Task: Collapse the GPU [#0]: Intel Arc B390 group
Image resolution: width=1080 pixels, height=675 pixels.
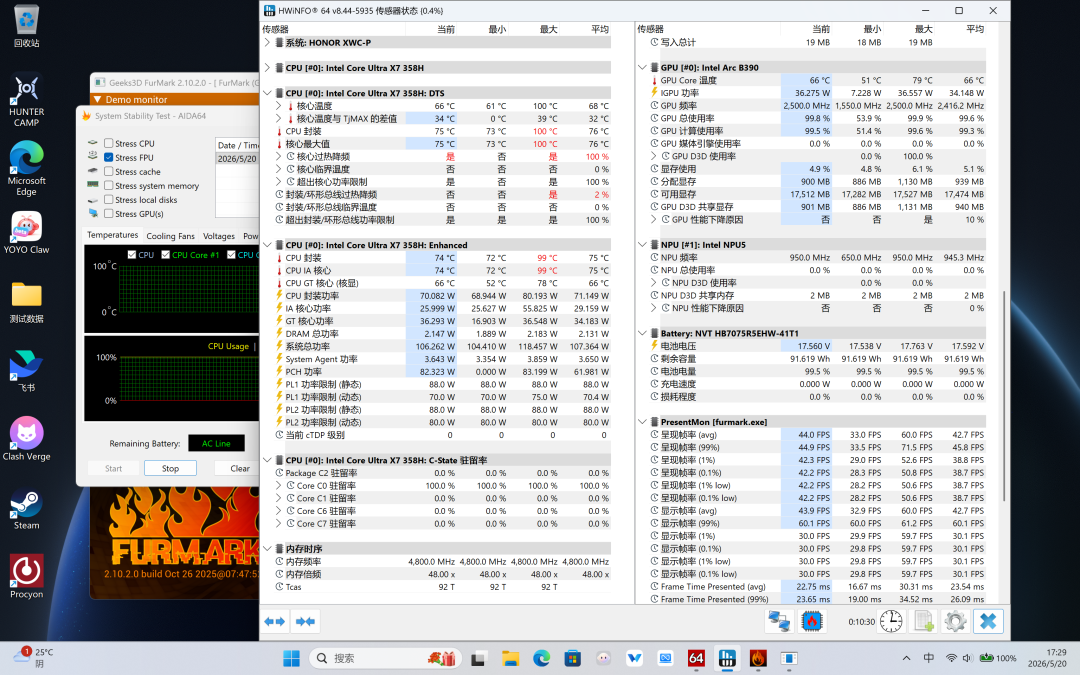Action: 643,68
